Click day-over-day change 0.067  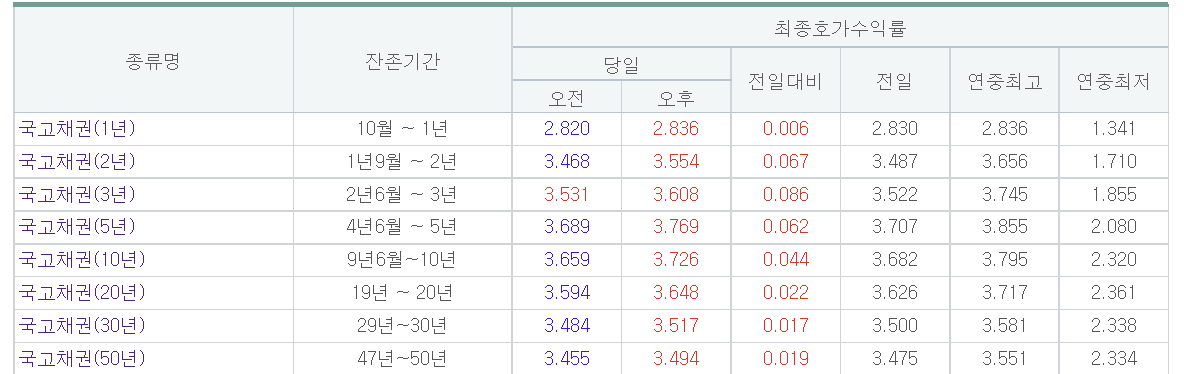click(x=785, y=161)
